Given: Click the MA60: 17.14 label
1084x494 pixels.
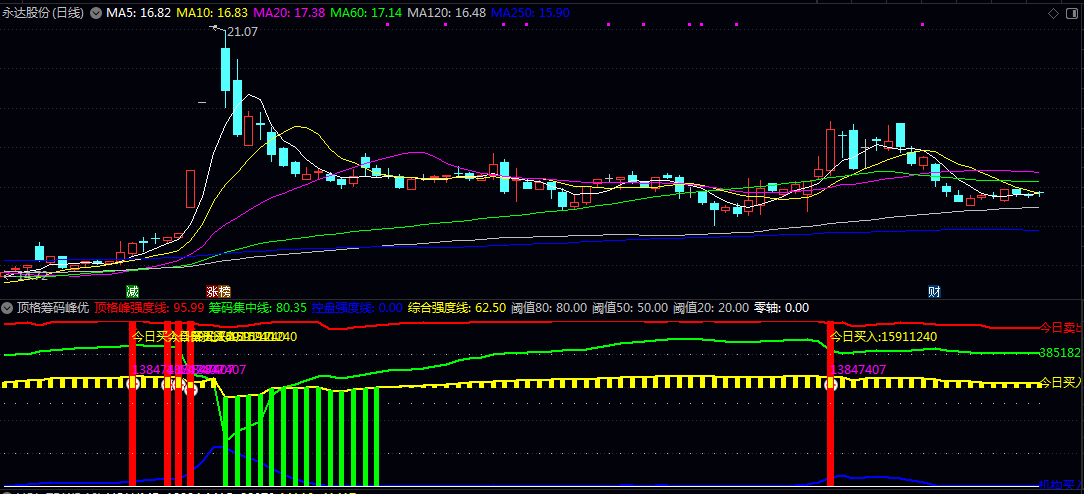Looking at the screenshot, I should click(x=366, y=12).
